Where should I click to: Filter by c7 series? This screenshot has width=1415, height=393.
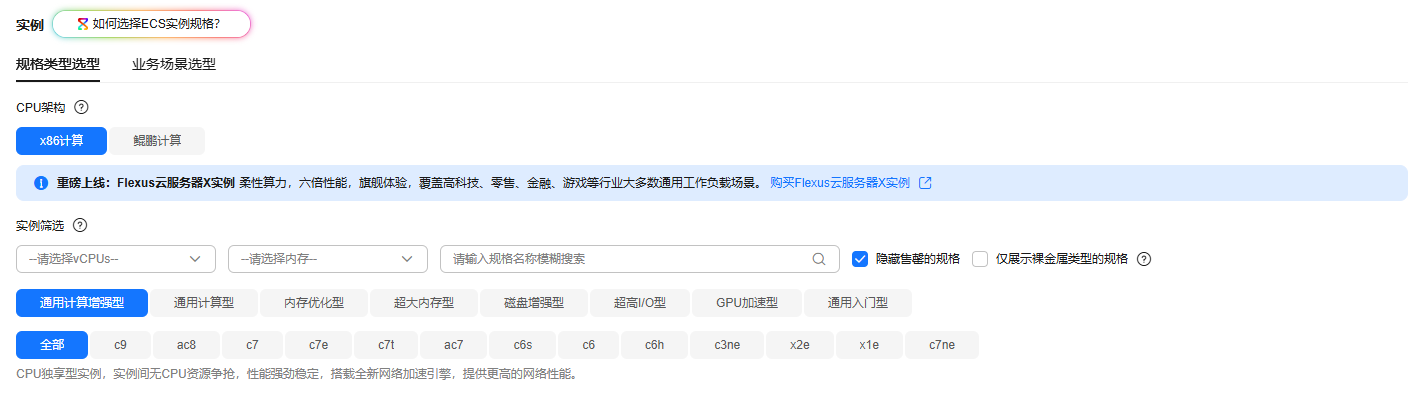point(252,345)
